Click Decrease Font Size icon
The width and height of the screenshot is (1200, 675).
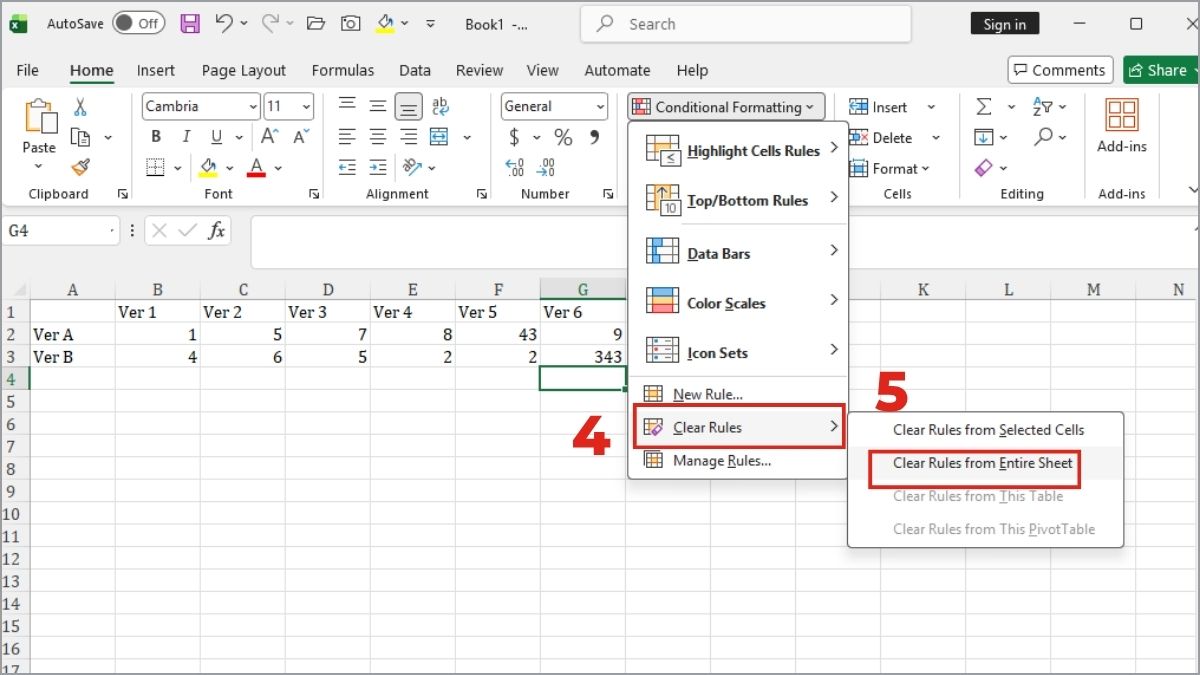pos(300,137)
